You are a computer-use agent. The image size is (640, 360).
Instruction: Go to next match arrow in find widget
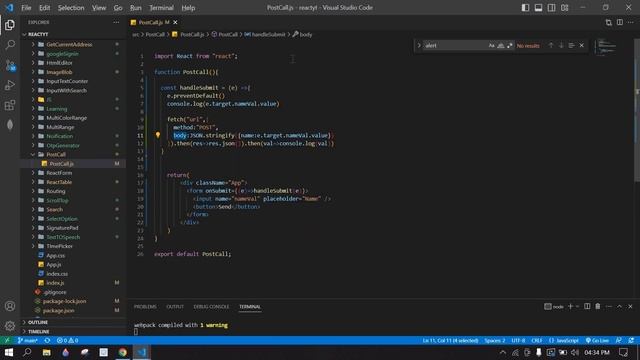tap(561, 45)
